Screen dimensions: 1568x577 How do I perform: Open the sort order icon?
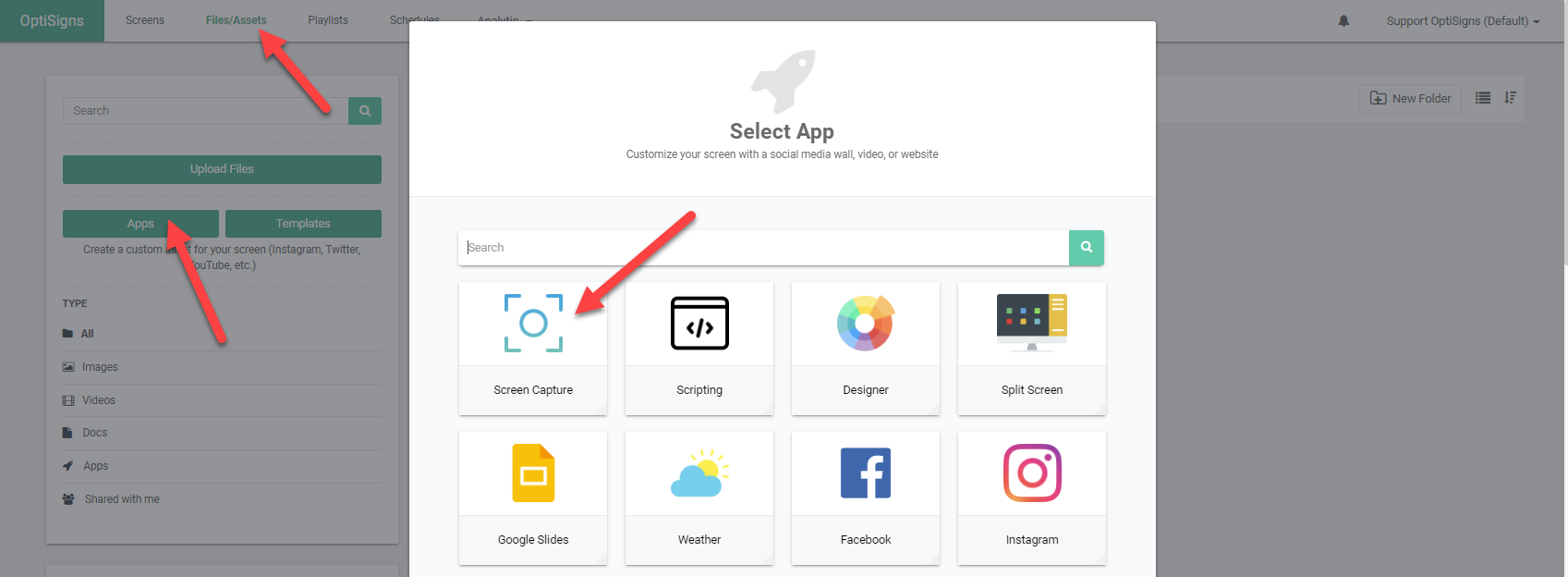[1510, 98]
